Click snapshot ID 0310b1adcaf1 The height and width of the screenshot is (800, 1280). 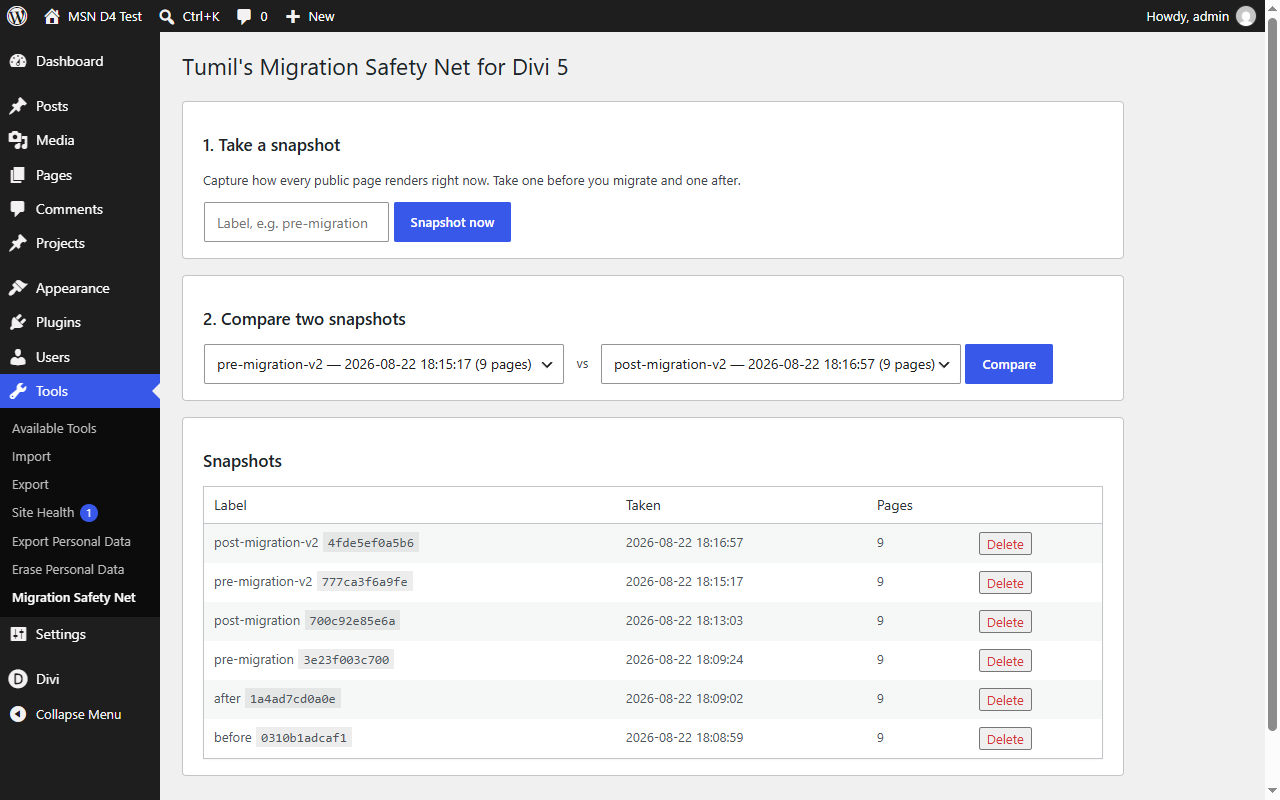304,738
